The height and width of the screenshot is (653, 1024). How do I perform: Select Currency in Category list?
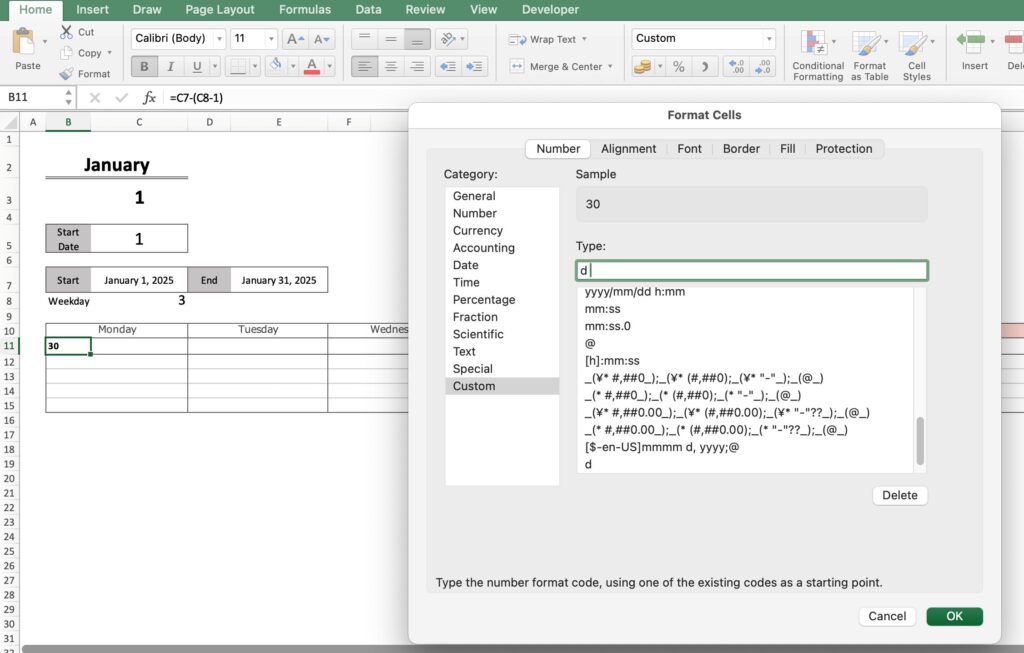[x=502, y=231]
